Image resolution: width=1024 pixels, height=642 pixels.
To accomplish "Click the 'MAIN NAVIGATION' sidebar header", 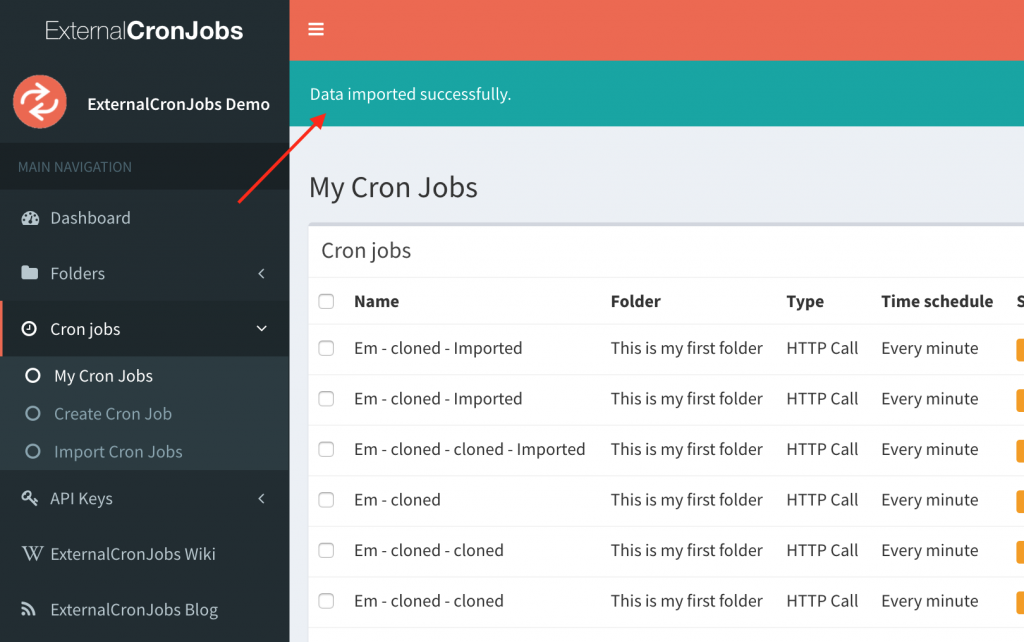I will point(74,167).
